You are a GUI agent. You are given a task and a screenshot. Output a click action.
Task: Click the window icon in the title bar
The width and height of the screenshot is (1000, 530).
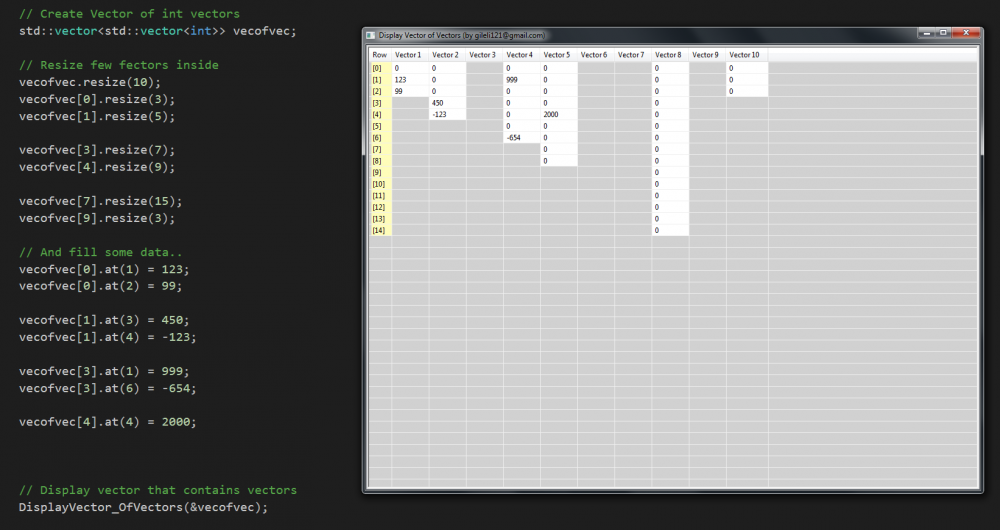pos(371,35)
